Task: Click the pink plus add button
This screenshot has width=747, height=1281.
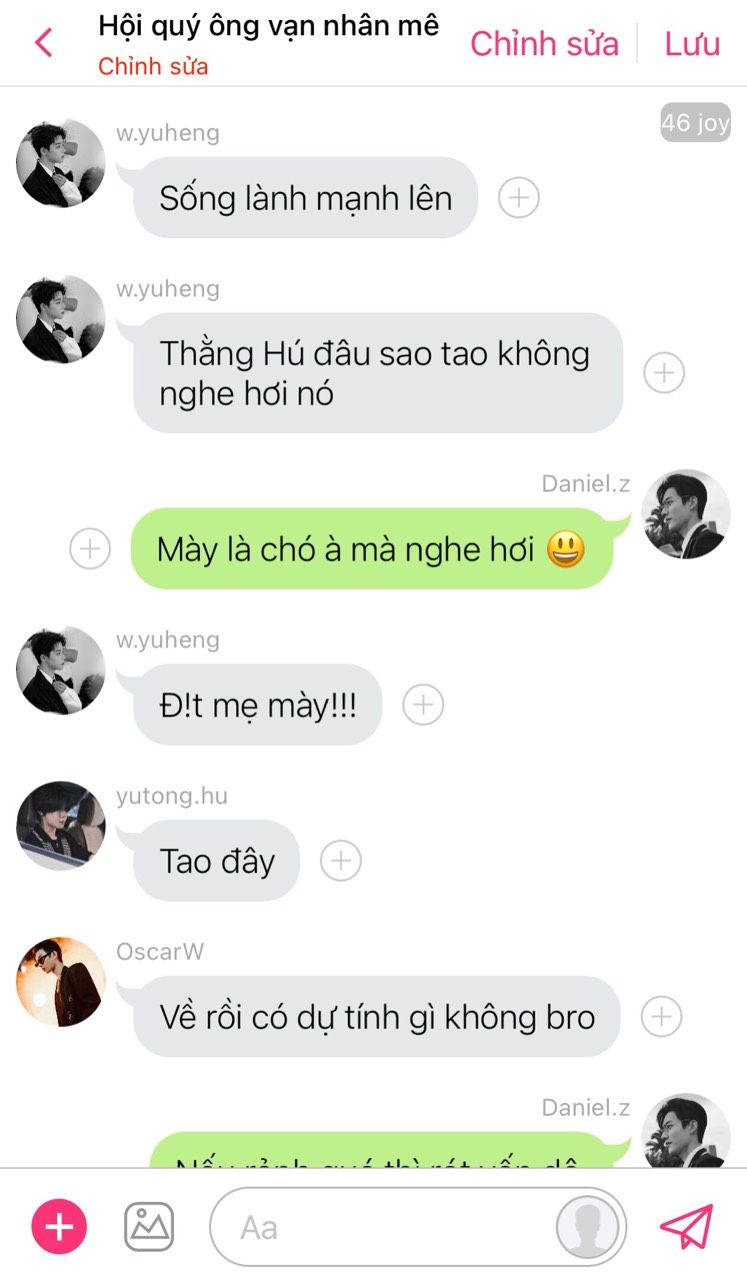Action: coord(60,1226)
